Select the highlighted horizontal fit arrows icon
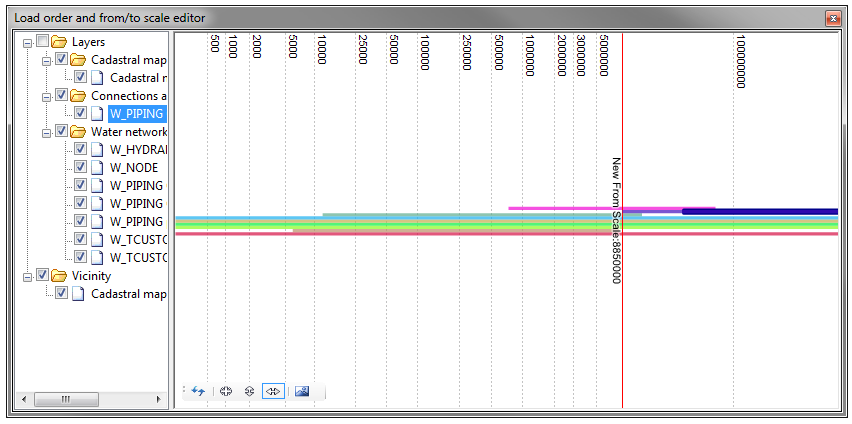The width and height of the screenshot is (852, 424). 273,391
